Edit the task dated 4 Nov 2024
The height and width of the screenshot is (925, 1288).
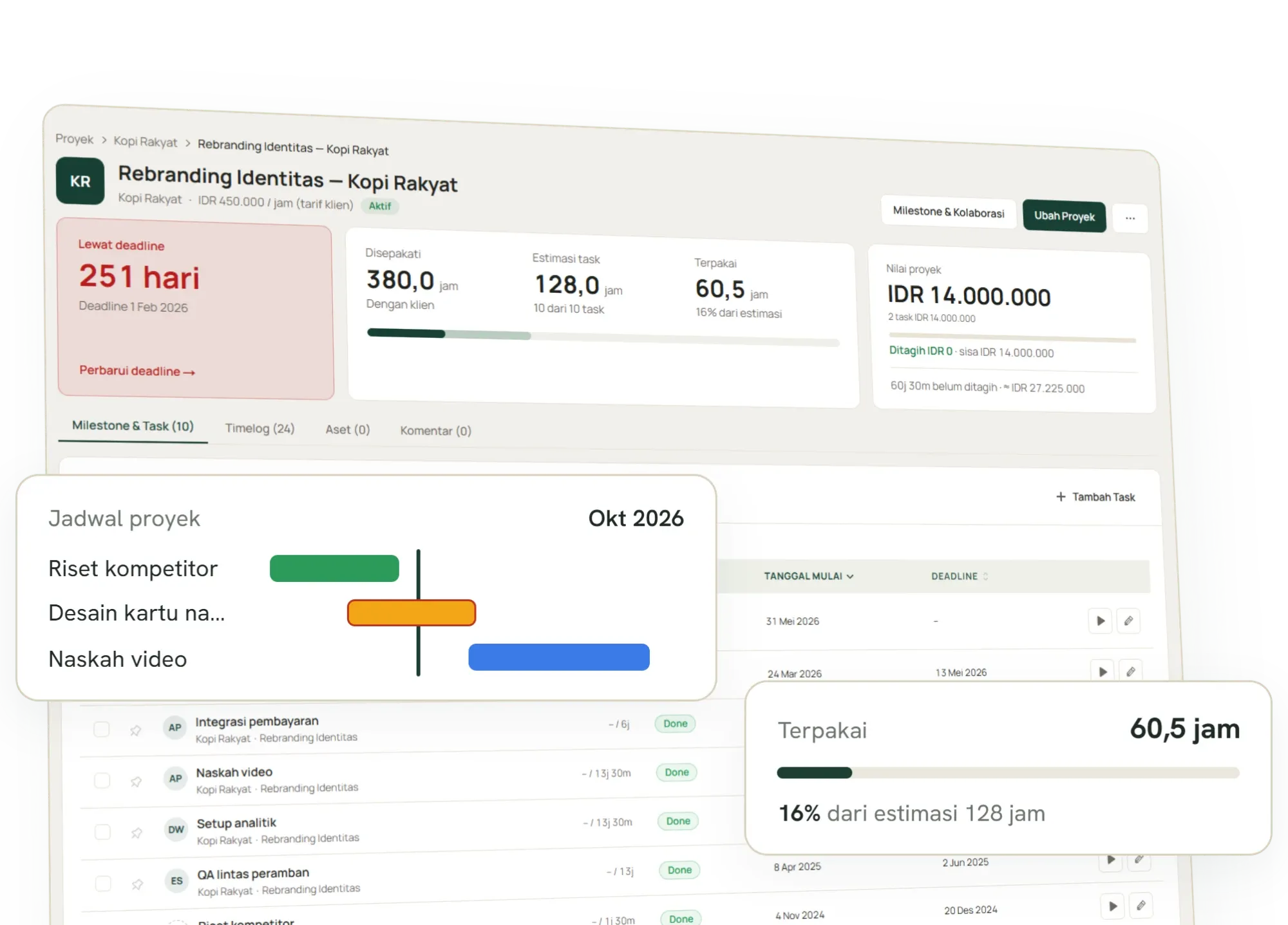[1141, 906]
